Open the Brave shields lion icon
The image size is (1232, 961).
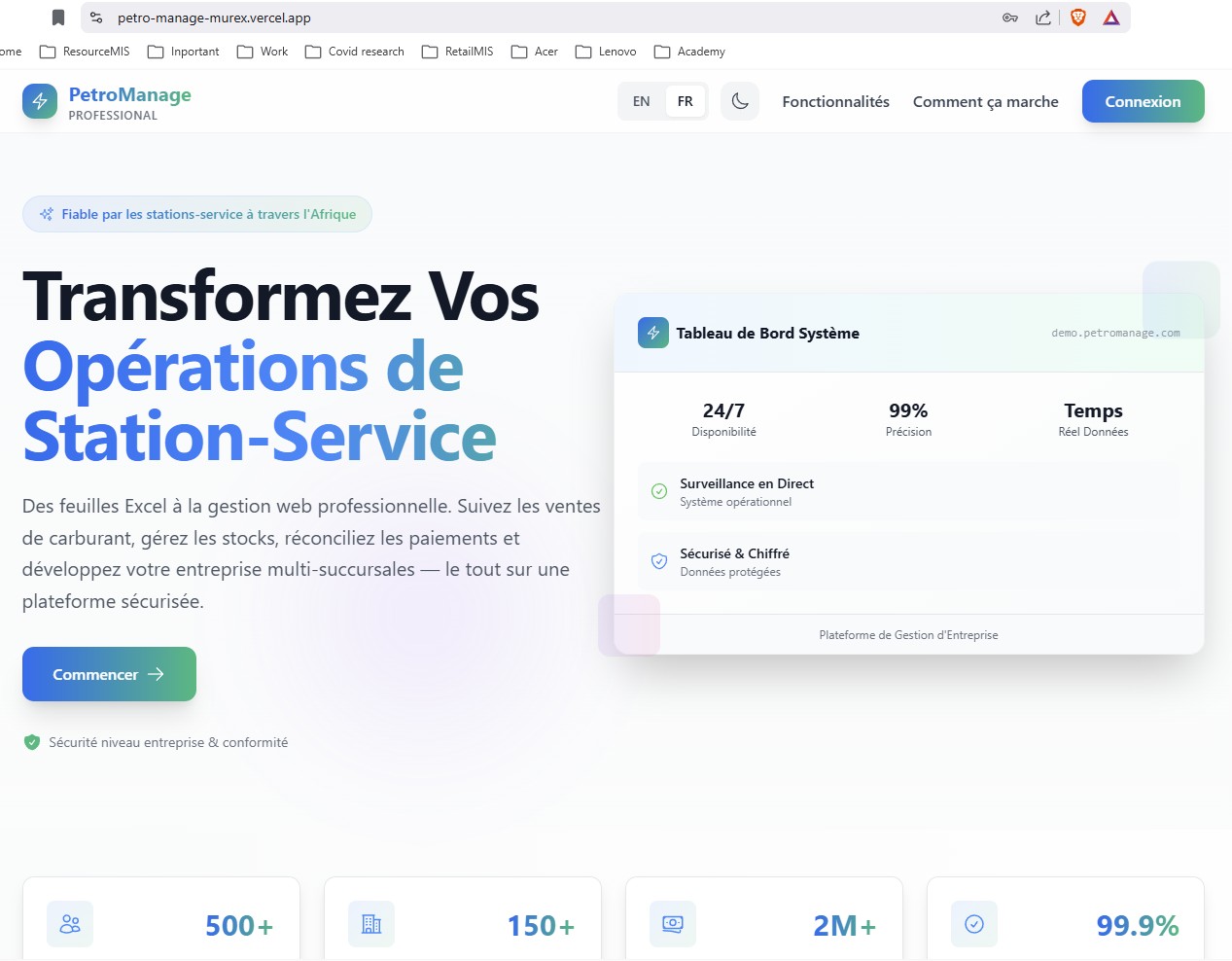coord(1077,18)
